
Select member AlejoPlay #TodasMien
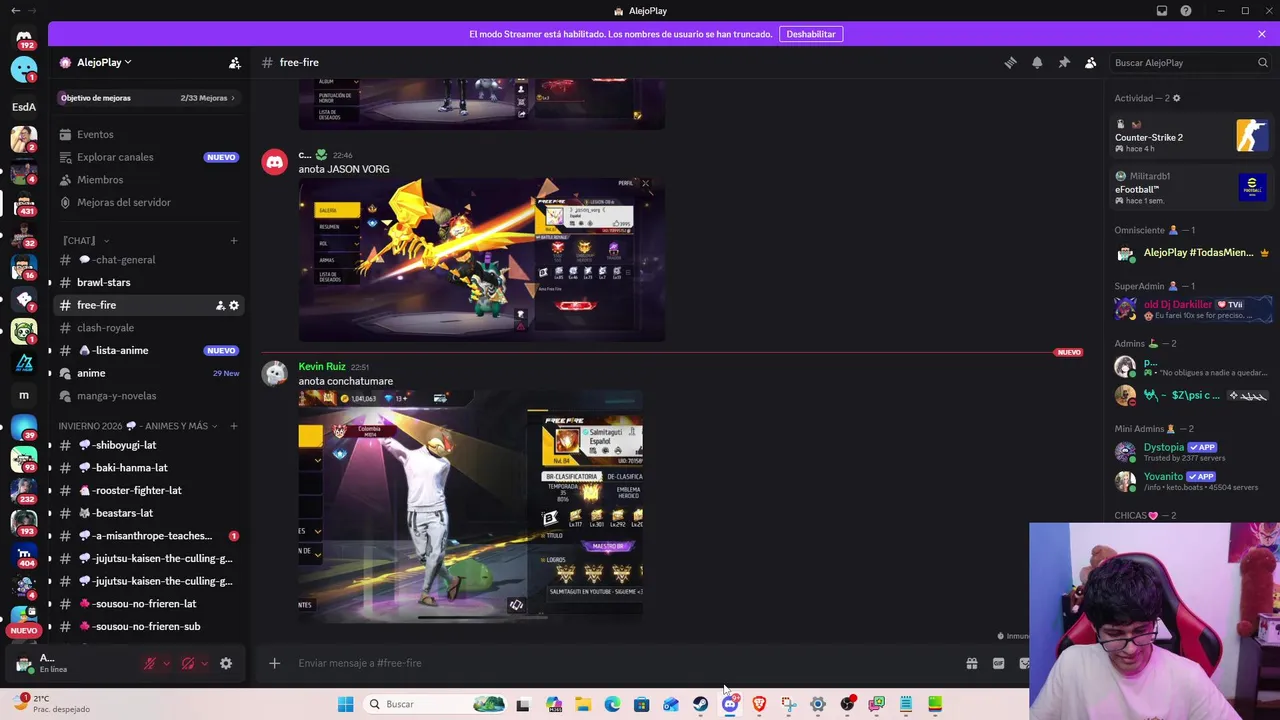pyautogui.click(x=1192, y=253)
